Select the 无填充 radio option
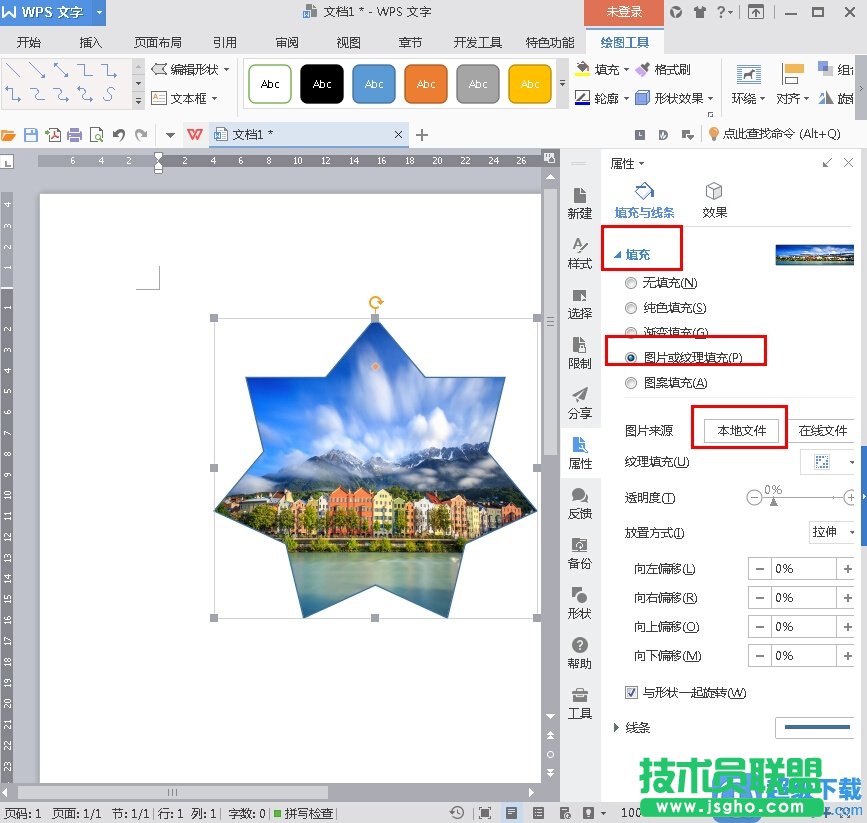Viewport: 867px width, 823px height. pyautogui.click(x=631, y=284)
